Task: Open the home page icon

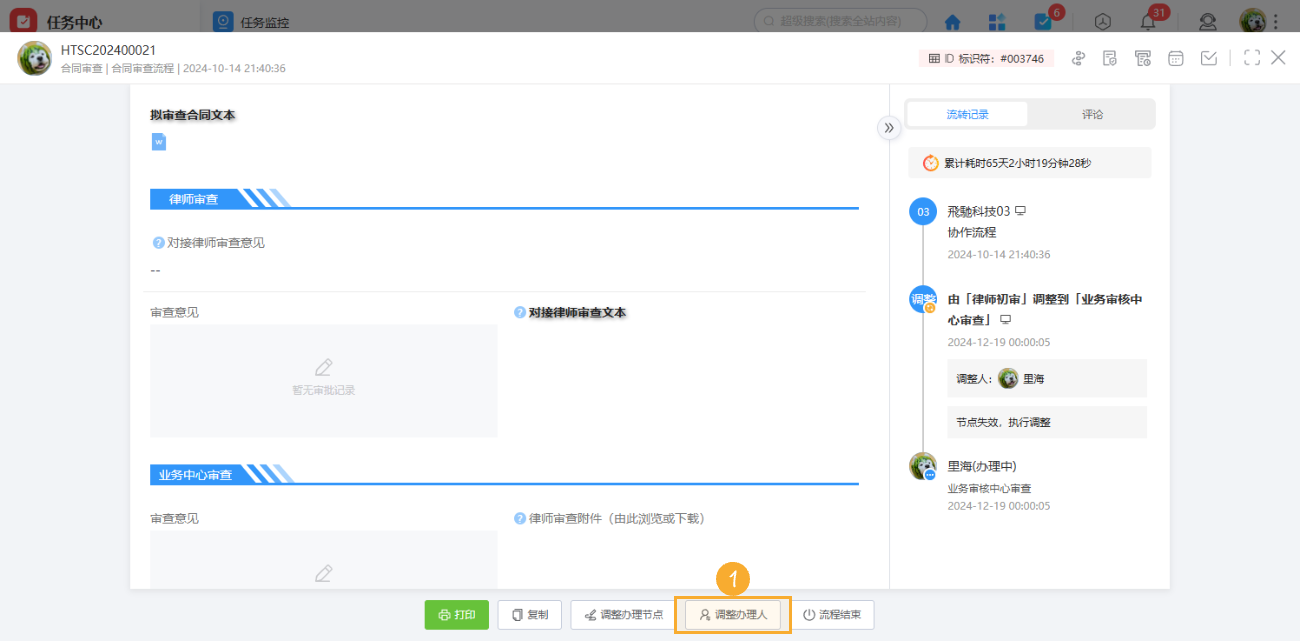Action: point(952,21)
